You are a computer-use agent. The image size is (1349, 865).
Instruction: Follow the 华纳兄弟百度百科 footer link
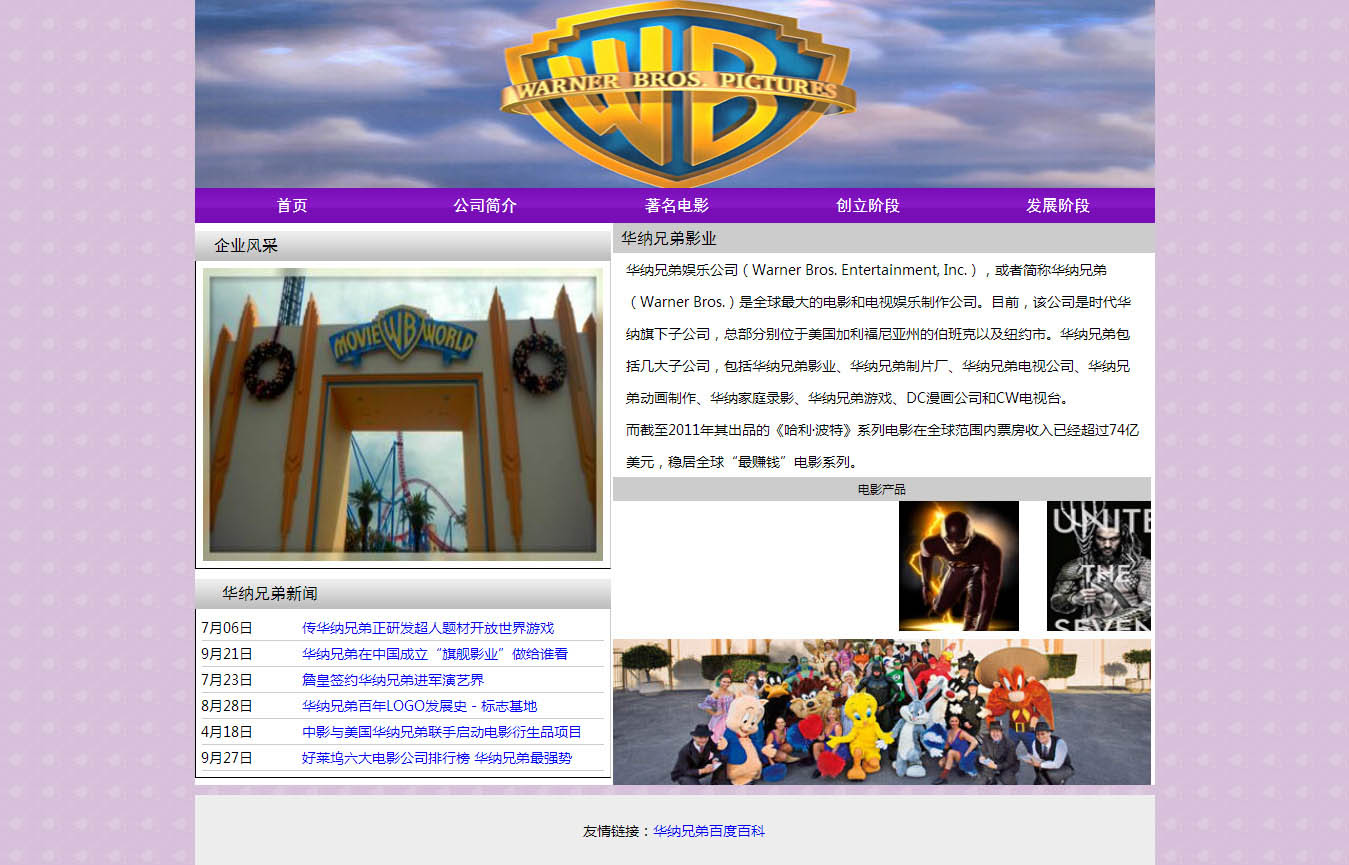pyautogui.click(x=709, y=831)
